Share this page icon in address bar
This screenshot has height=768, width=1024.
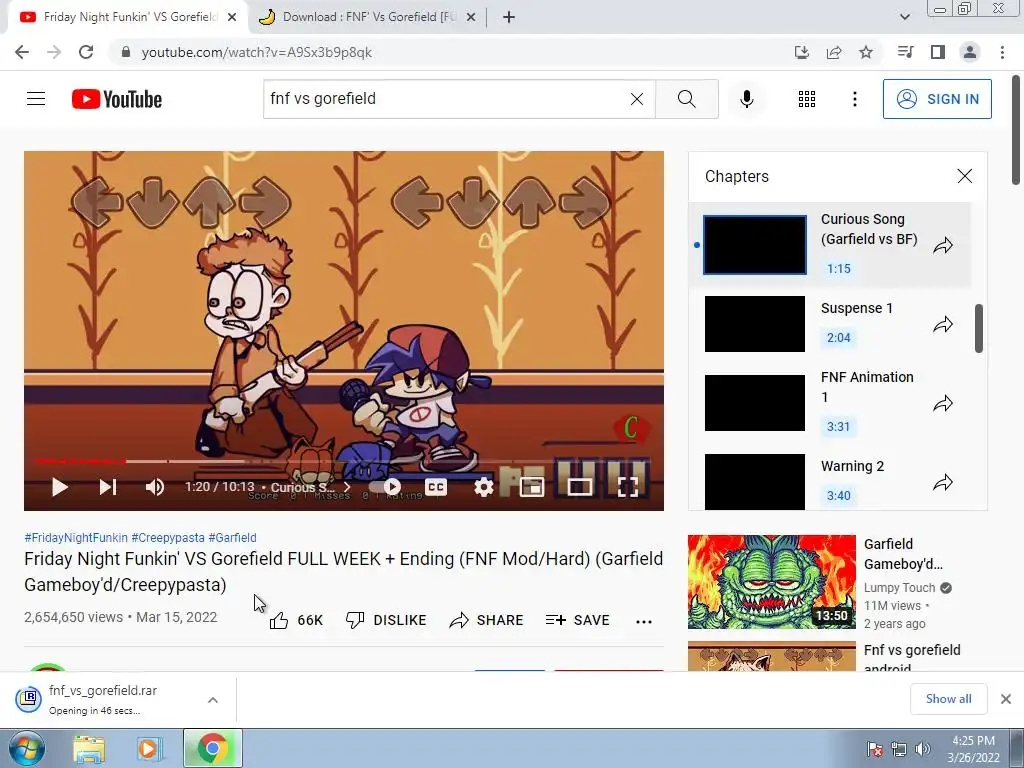click(834, 52)
